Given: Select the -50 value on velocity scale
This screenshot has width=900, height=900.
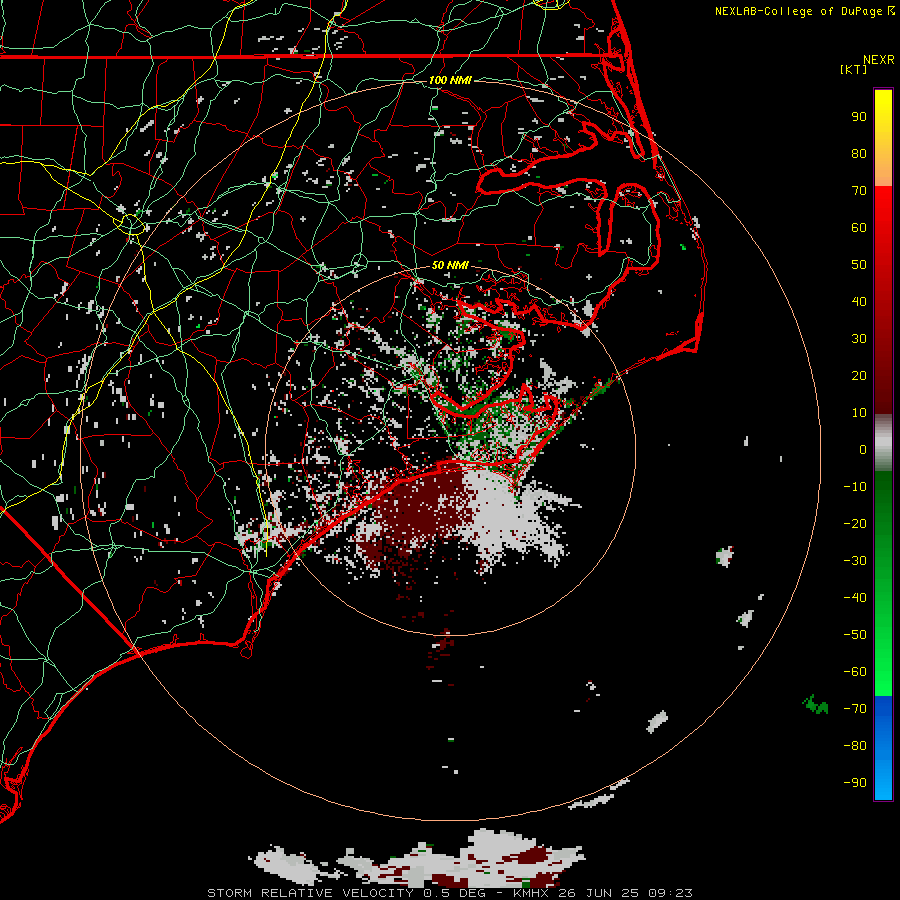Looking at the screenshot, I should pos(855,635).
